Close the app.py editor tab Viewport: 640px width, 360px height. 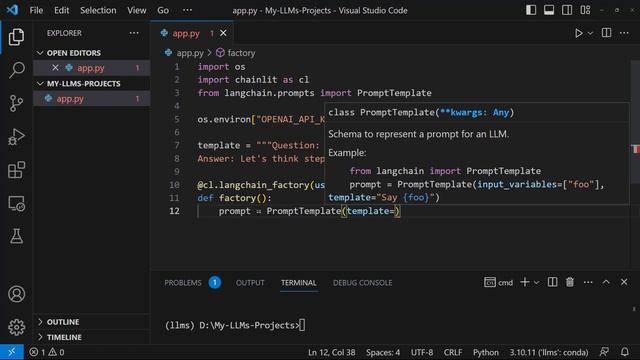(x=223, y=33)
